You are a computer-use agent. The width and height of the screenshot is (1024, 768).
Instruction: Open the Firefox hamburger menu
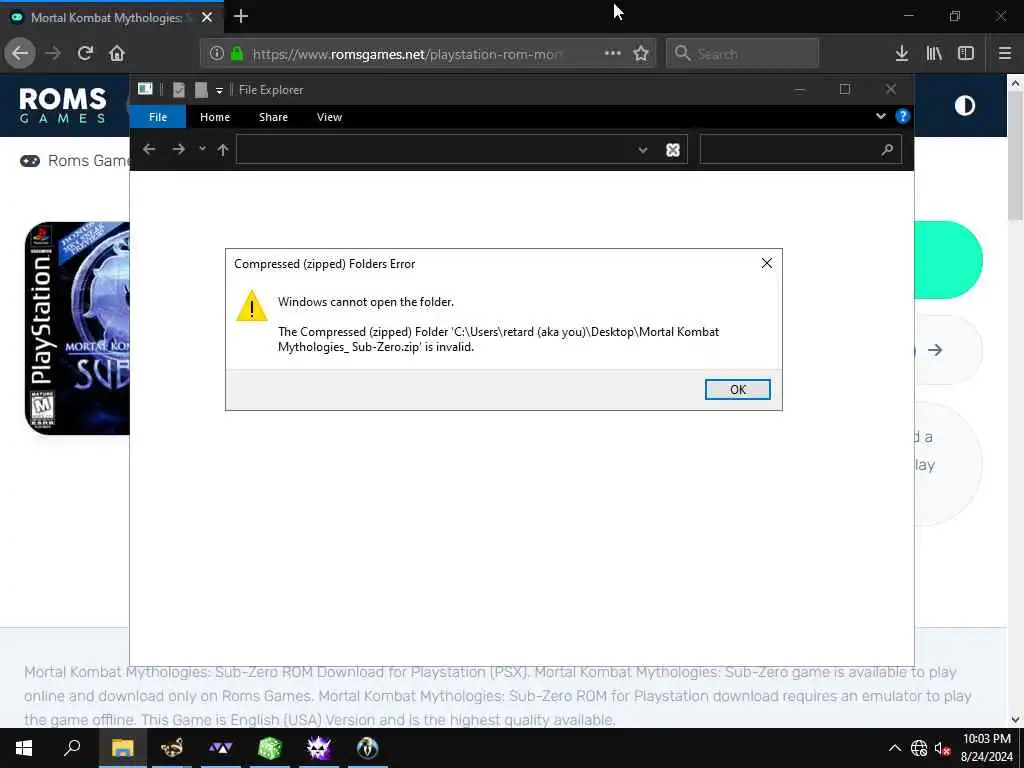tap(1004, 54)
